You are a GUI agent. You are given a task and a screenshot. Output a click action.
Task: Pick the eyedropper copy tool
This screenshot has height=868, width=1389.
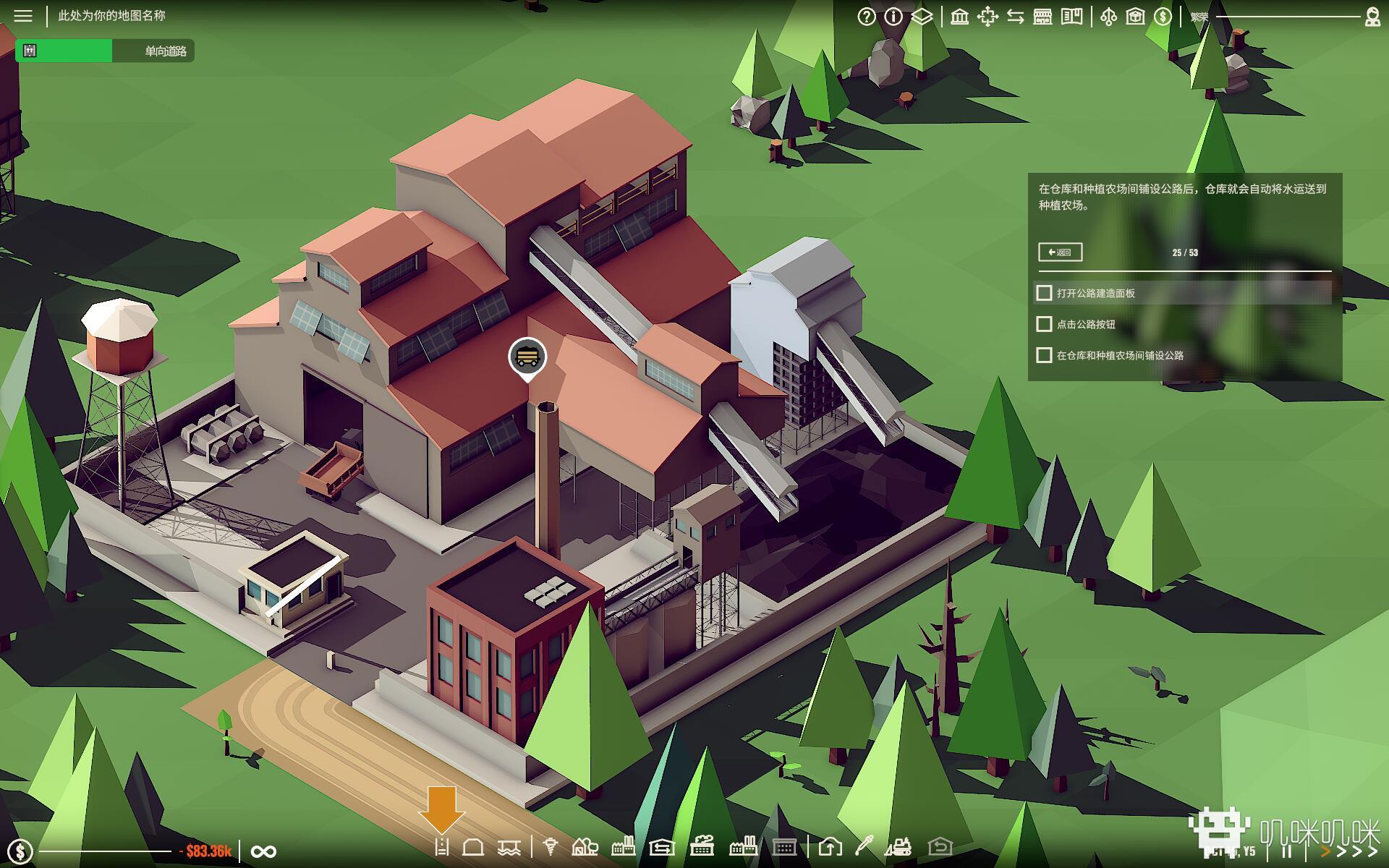(x=864, y=846)
